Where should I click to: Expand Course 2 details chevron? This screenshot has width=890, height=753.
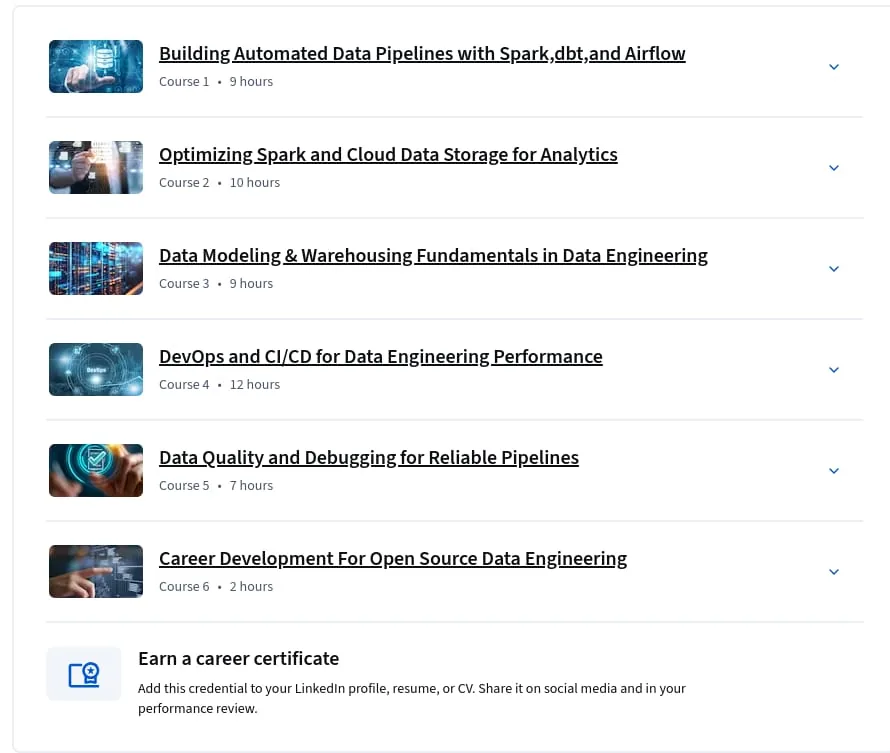click(x=833, y=168)
